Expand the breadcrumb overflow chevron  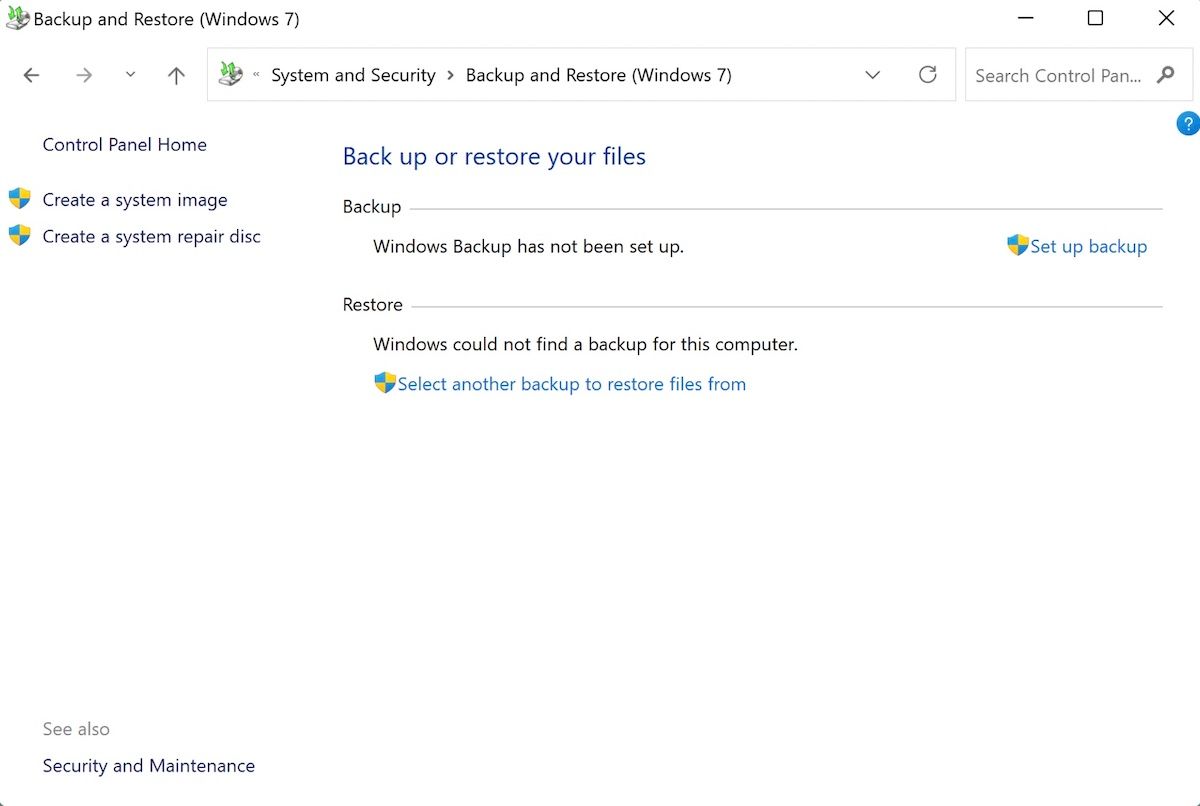(x=255, y=74)
